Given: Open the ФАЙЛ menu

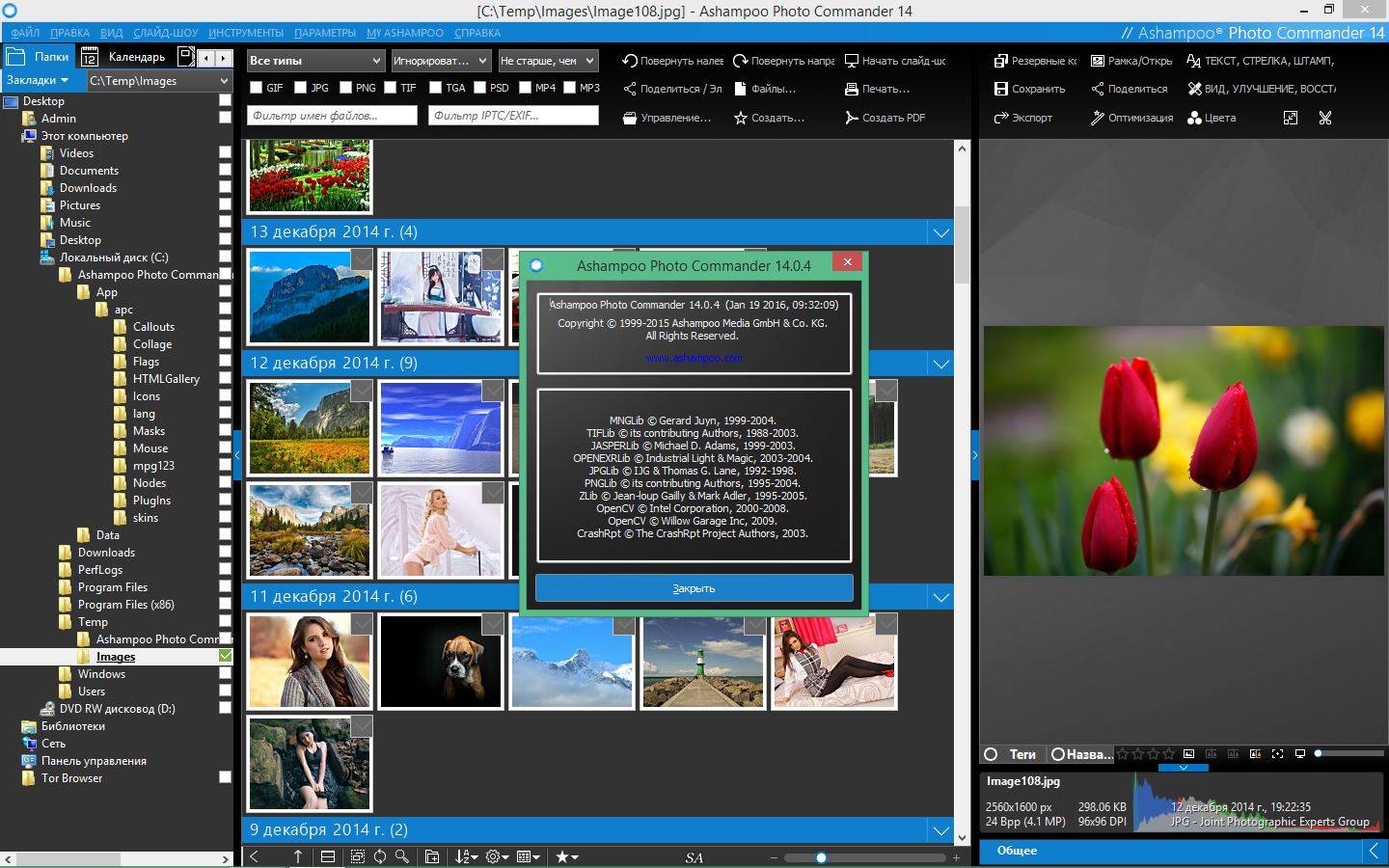Looking at the screenshot, I should click(25, 33).
